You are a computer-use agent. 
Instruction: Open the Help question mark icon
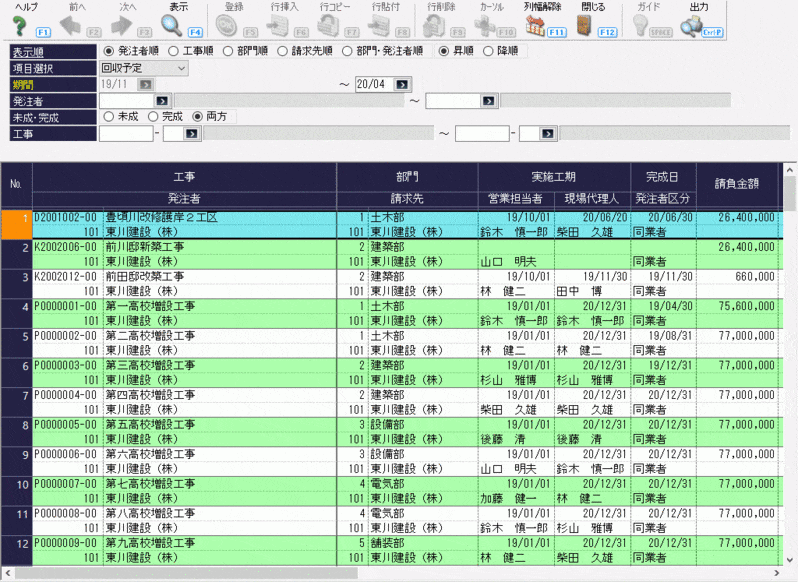pyautogui.click(x=19, y=25)
